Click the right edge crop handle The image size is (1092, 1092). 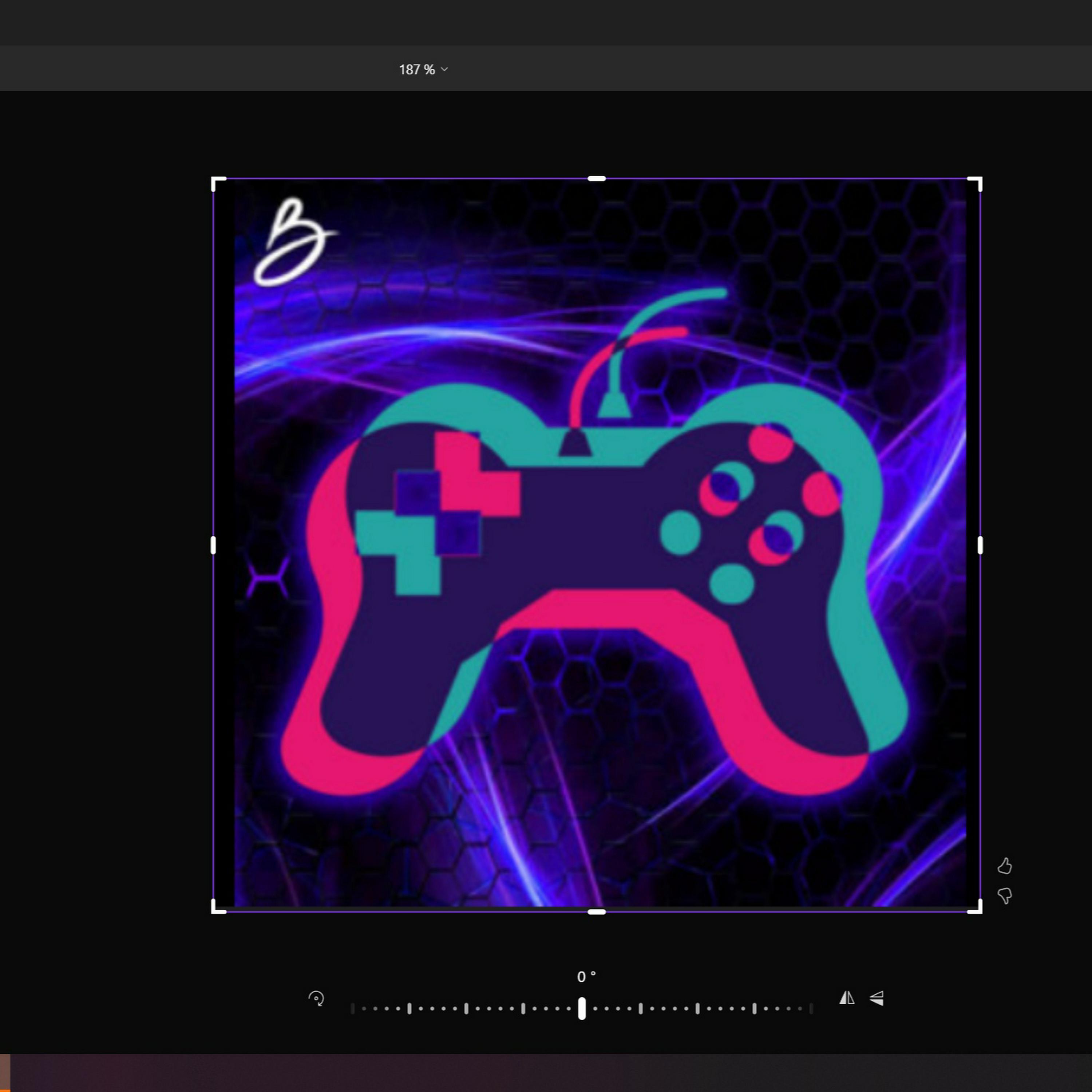pyautogui.click(x=980, y=545)
